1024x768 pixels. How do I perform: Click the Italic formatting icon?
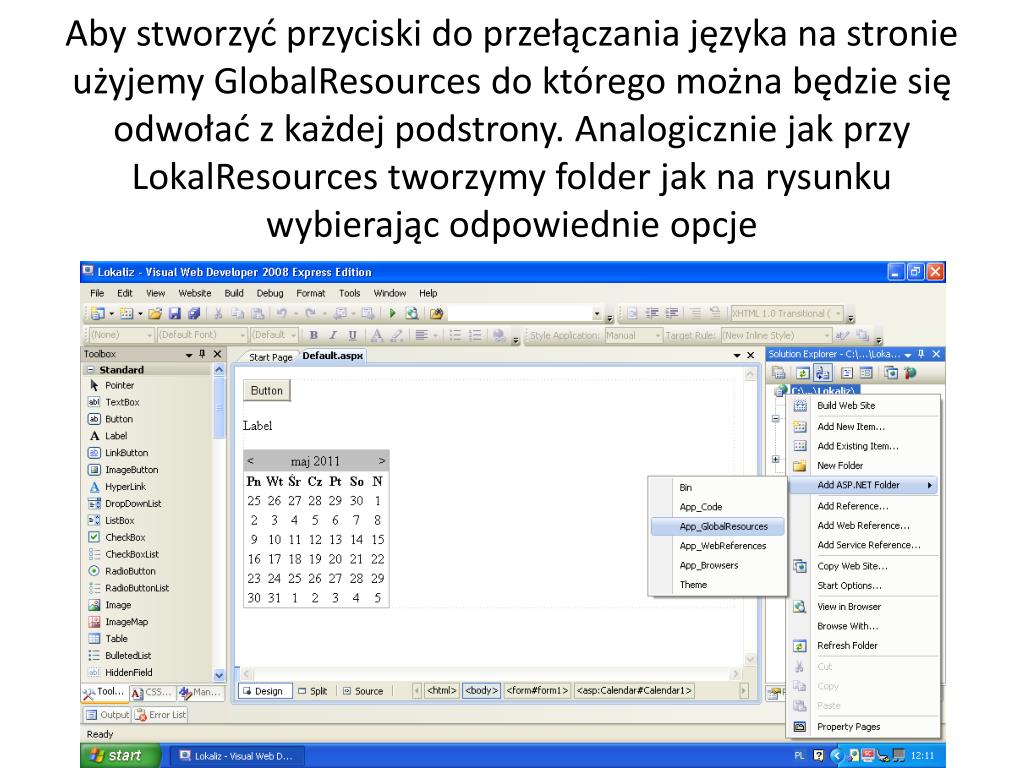[333, 335]
